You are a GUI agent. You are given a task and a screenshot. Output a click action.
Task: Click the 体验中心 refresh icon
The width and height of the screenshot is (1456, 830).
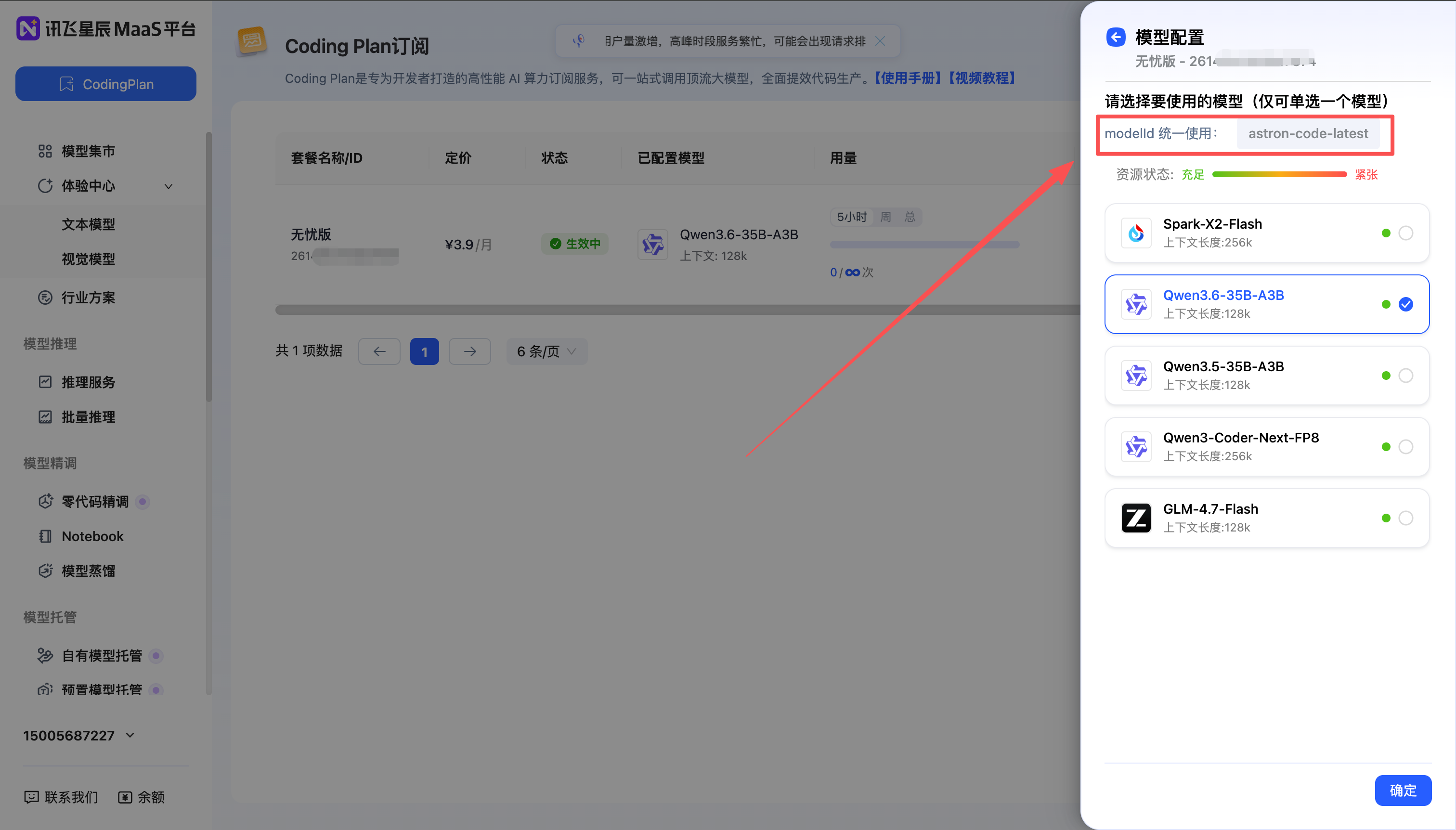[45, 186]
